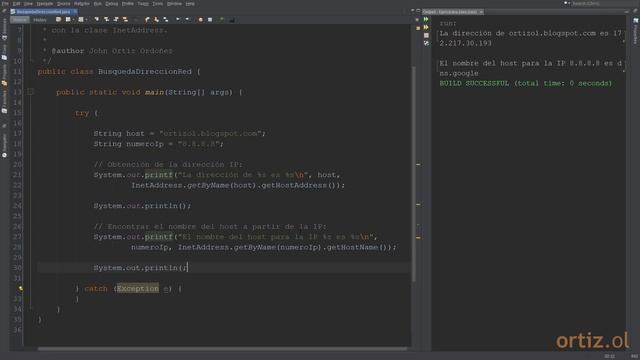This screenshot has width=640, height=360.
Task: Open the Tools menu
Action: [158, 4]
